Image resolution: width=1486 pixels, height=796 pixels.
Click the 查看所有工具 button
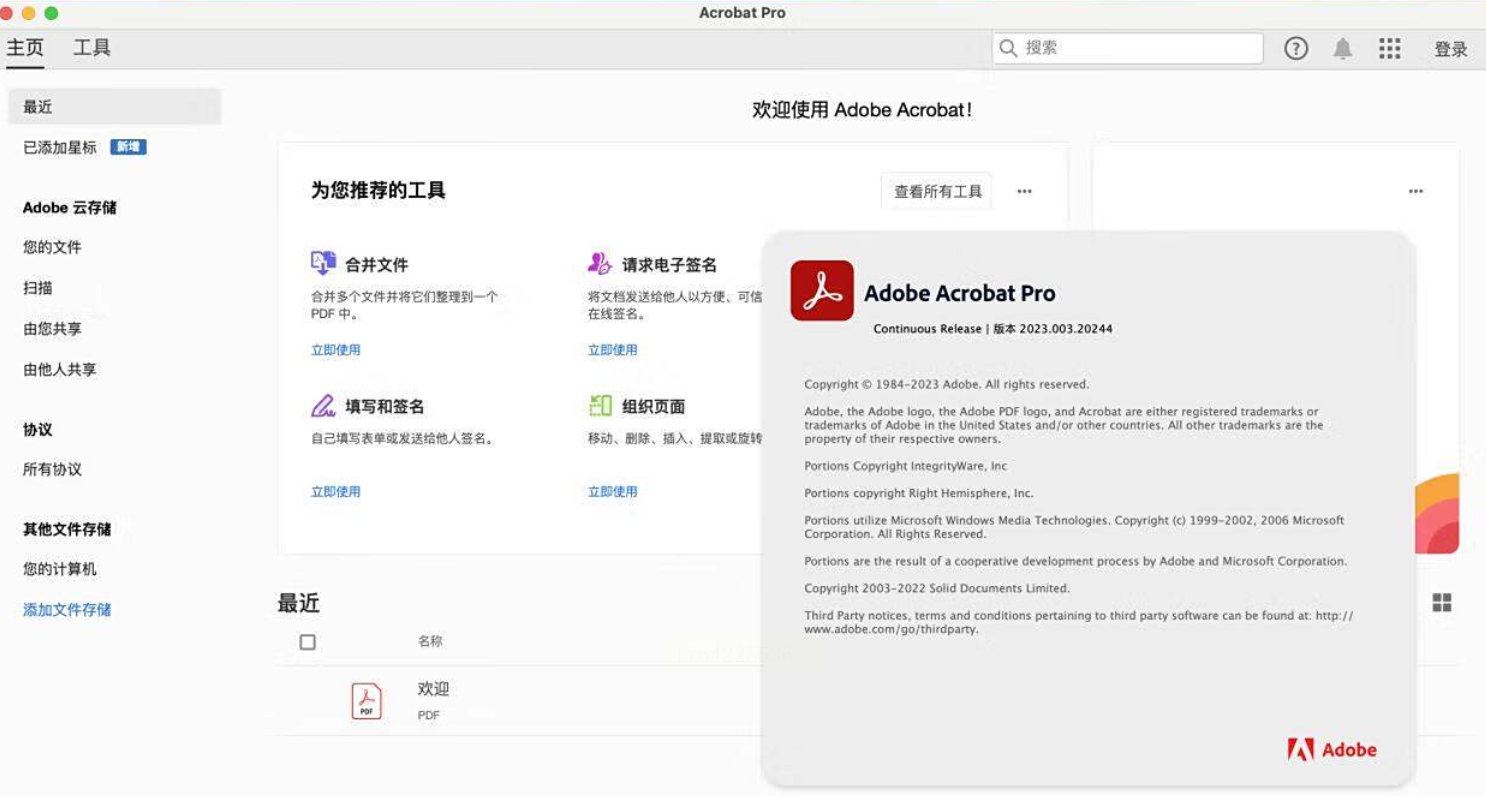937,192
